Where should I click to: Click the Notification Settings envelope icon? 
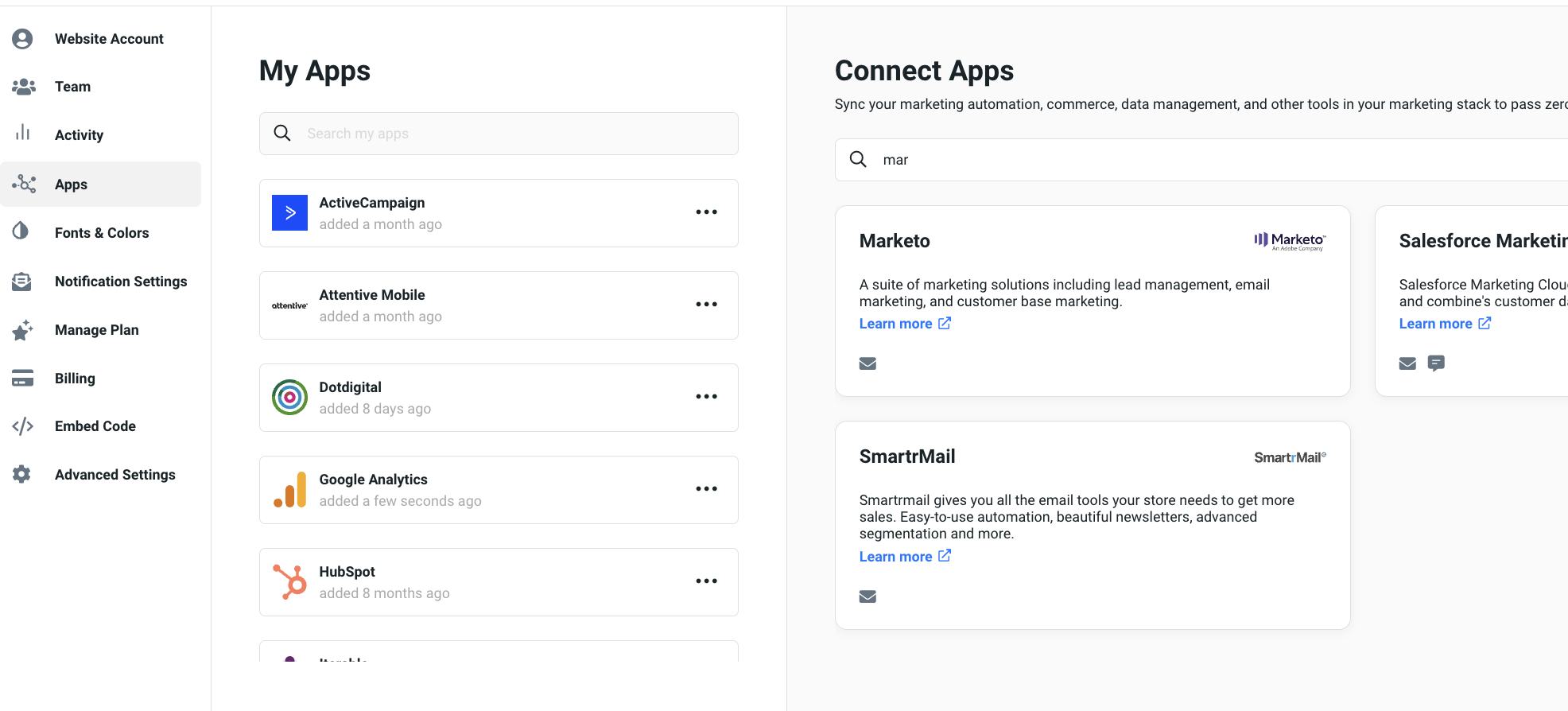click(22, 282)
